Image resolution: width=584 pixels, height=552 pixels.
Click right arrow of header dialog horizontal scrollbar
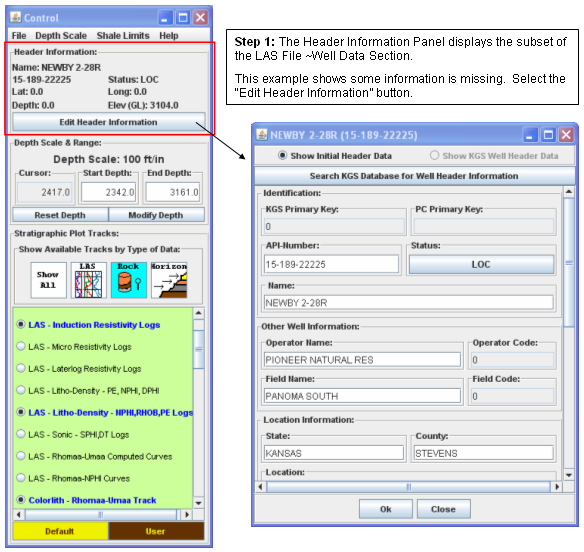(x=557, y=486)
